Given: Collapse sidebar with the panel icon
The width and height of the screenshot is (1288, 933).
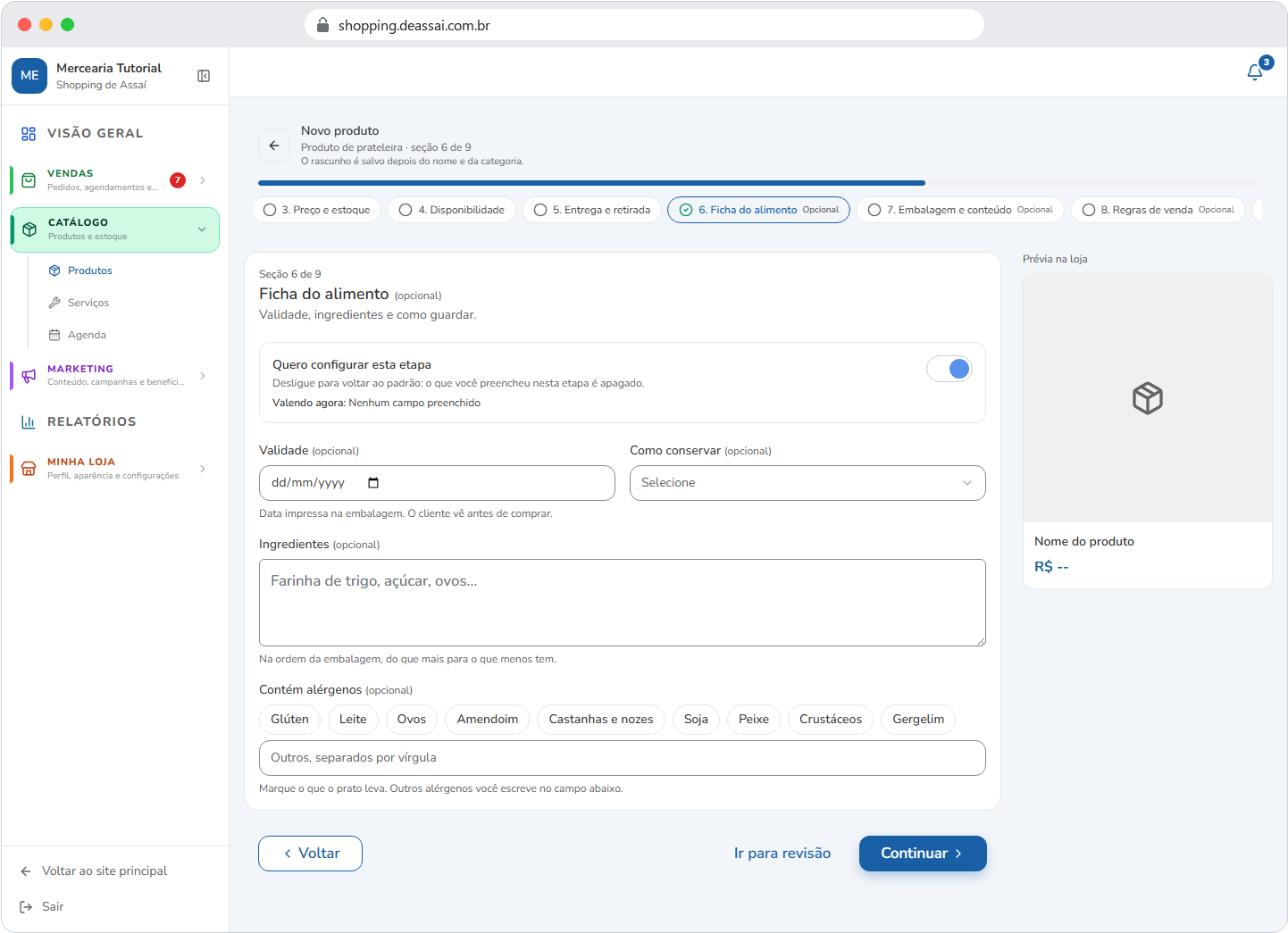Looking at the screenshot, I should pyautogui.click(x=204, y=76).
